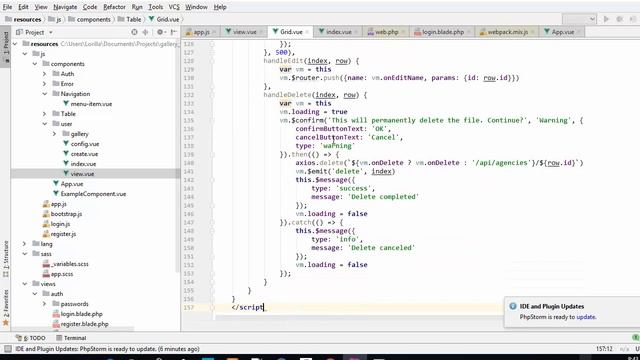Switch to the view.vue editor tab
640x360 pixels.
point(244,32)
